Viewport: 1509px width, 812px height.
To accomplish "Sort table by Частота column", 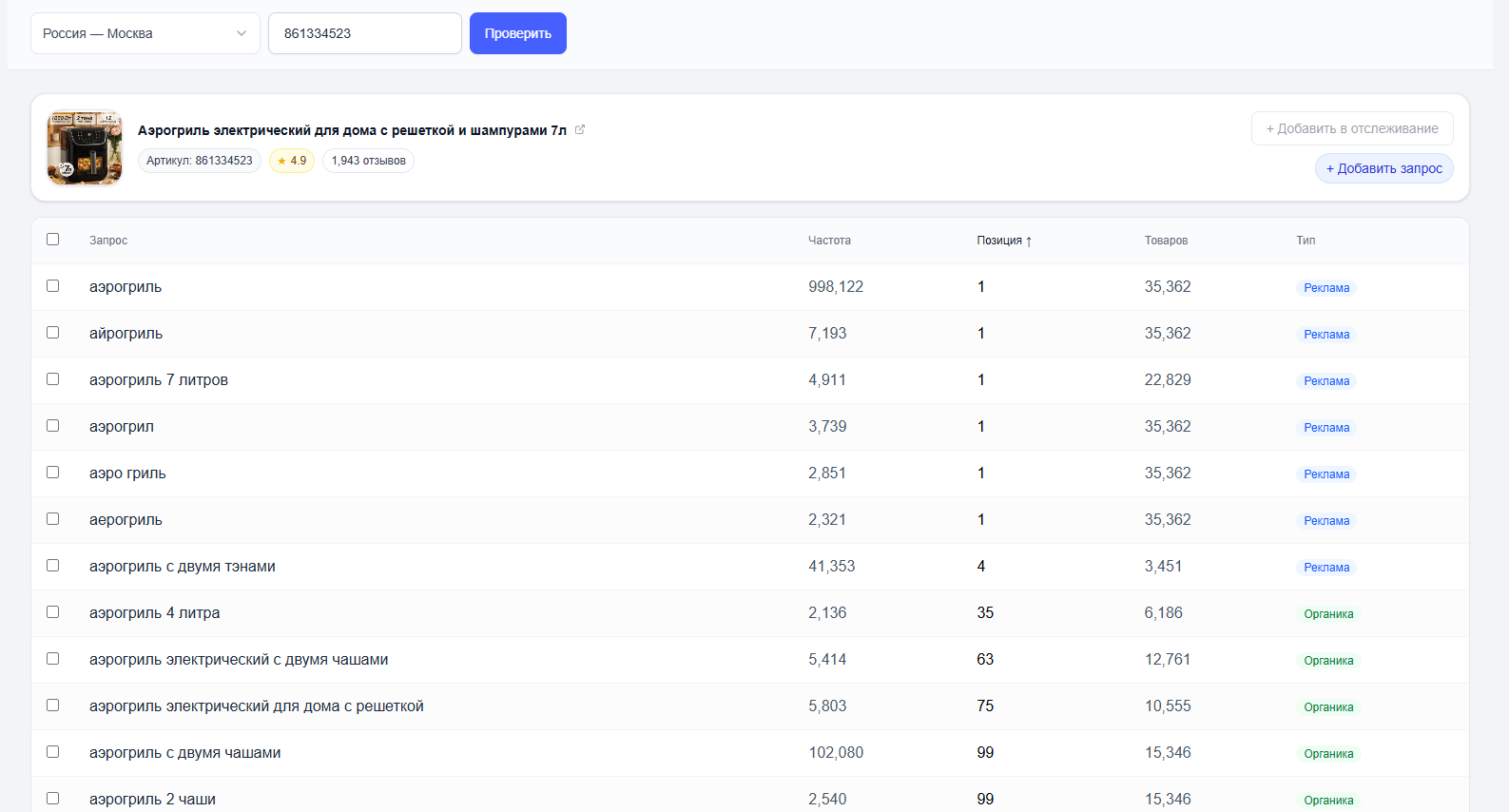I will (829, 241).
